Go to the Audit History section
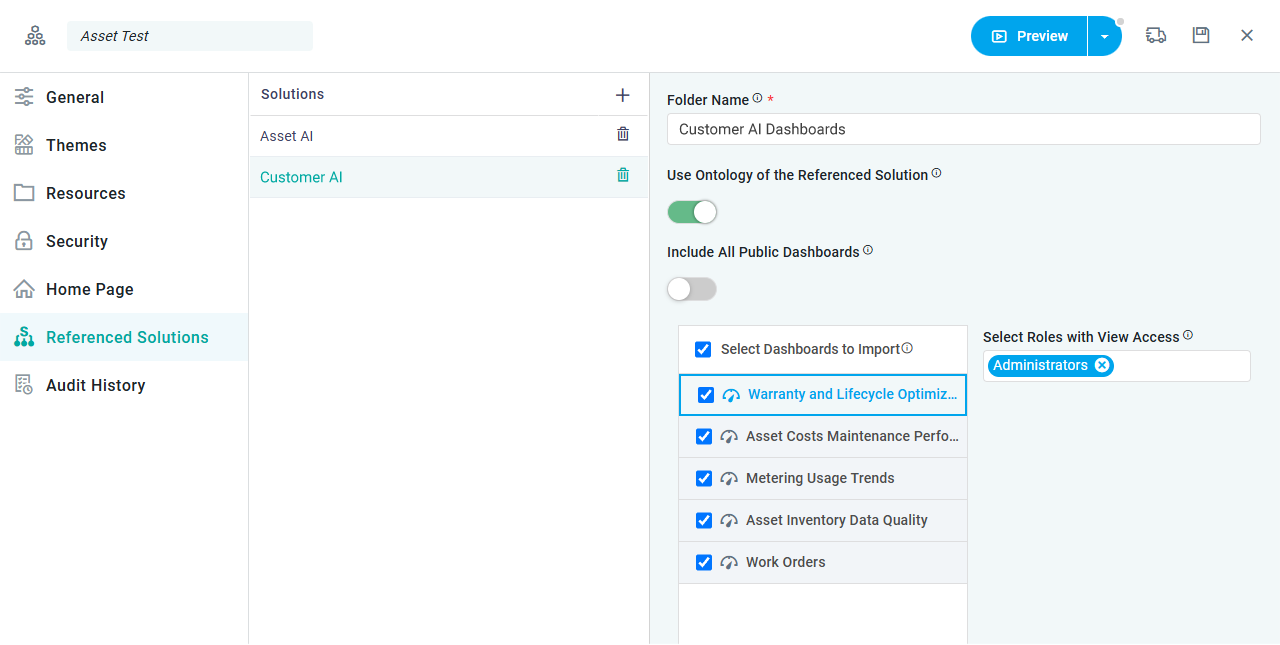Image resolution: width=1280 pixels, height=645 pixels. click(95, 385)
